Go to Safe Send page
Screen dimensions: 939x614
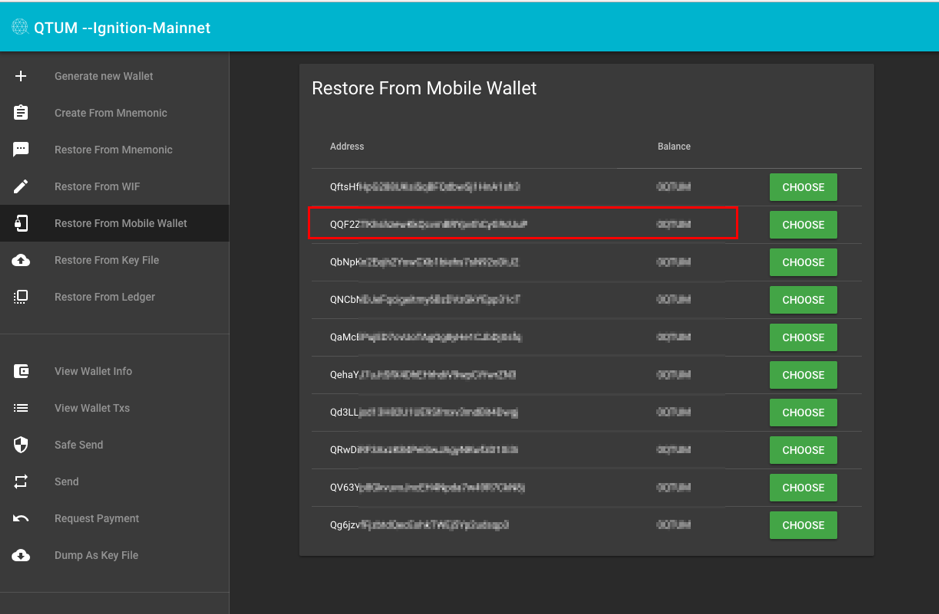point(78,444)
